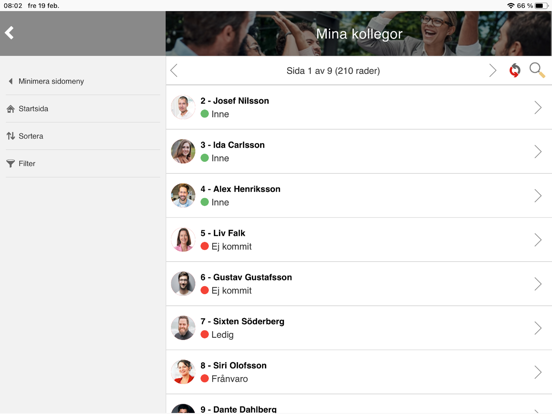Select Minimera sidomeny menu item

pos(83,81)
